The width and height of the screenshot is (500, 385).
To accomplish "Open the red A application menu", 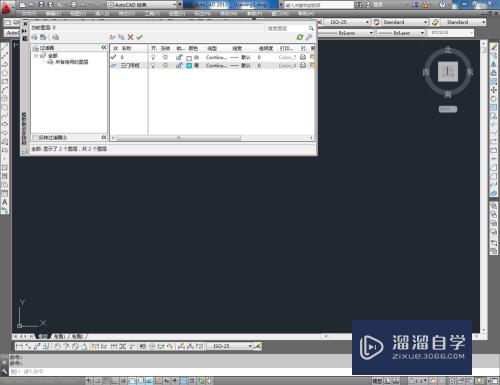I will click(x=6, y=7).
